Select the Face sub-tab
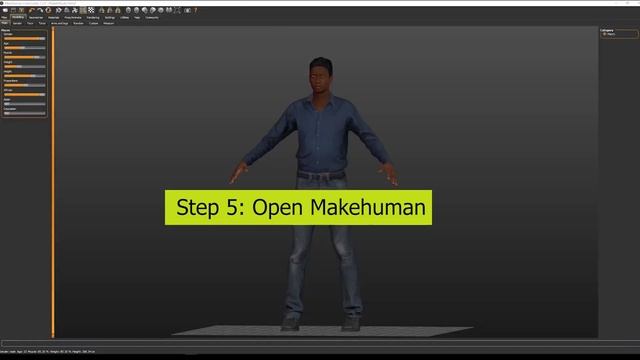The width and height of the screenshot is (640, 360). click(x=30, y=23)
